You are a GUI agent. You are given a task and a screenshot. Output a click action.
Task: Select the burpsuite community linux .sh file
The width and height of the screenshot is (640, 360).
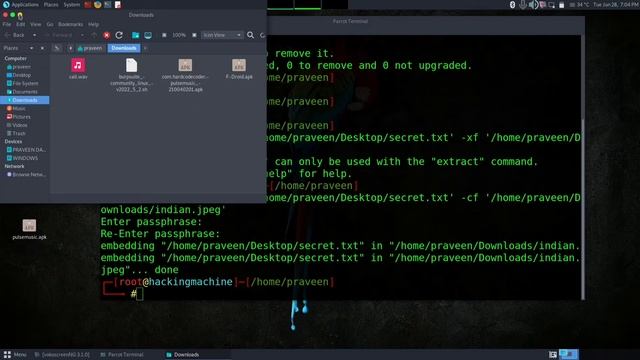(x=131, y=75)
